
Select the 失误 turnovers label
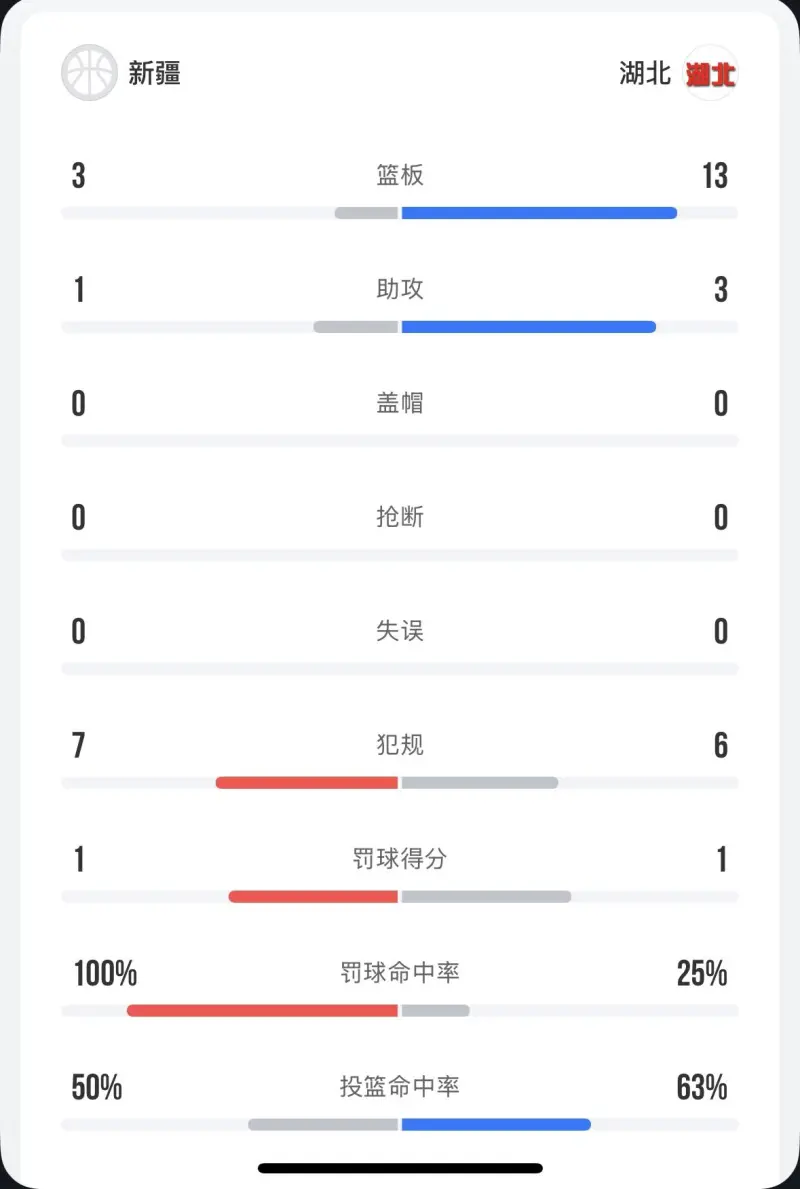pyautogui.click(x=400, y=631)
